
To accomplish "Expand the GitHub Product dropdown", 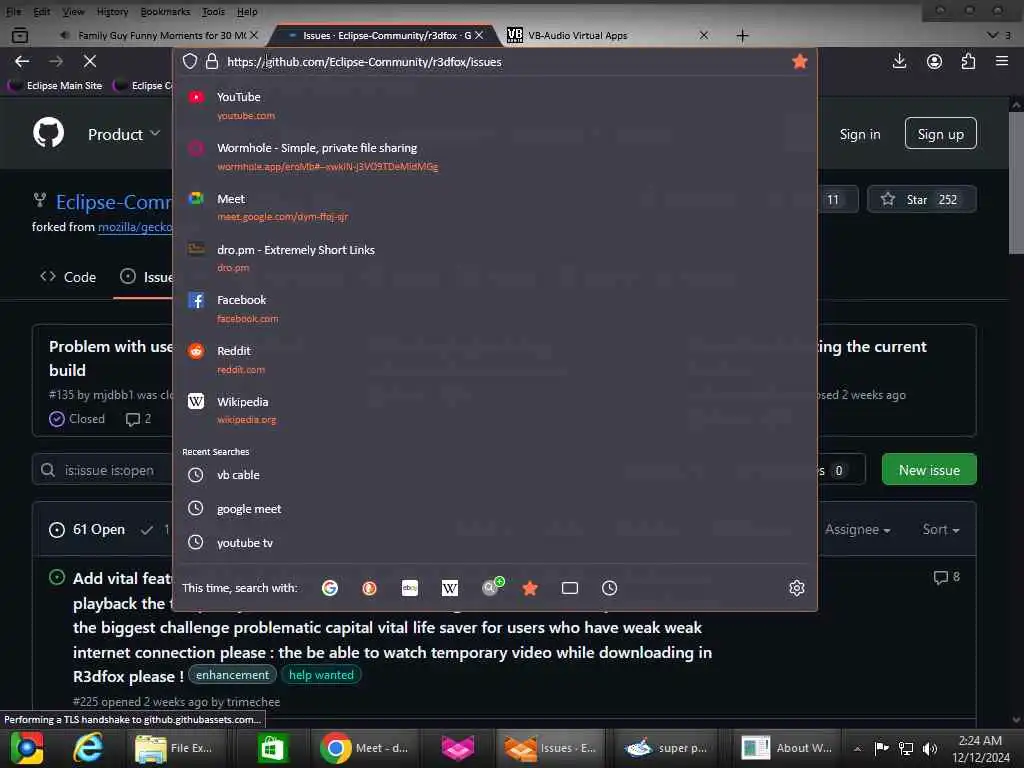I will (x=124, y=135).
